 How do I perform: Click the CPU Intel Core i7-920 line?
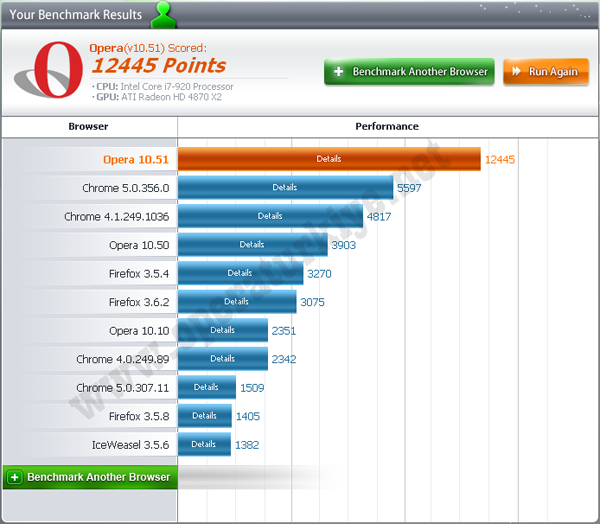pos(163,87)
